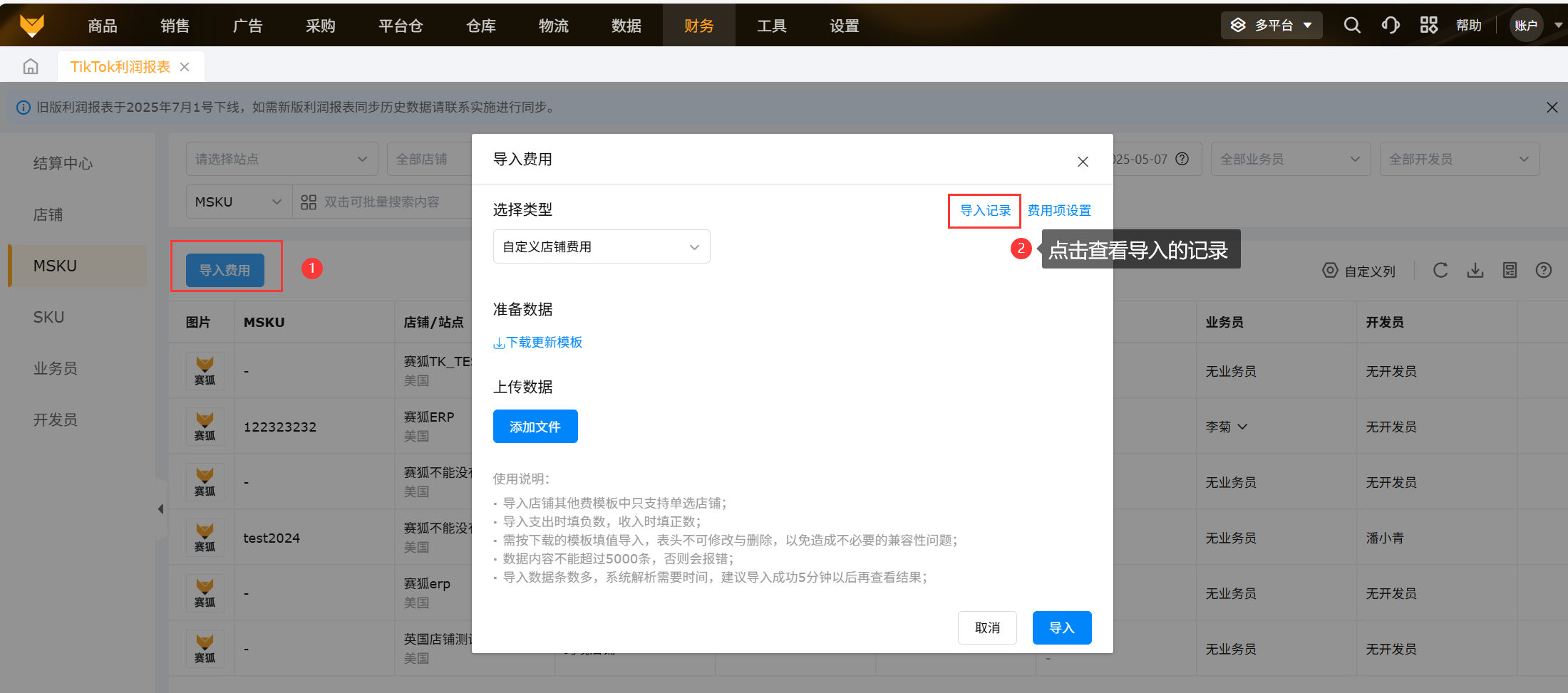This screenshot has width=1568, height=693.
Task: Open the 商品 menu
Action: pyautogui.click(x=103, y=26)
